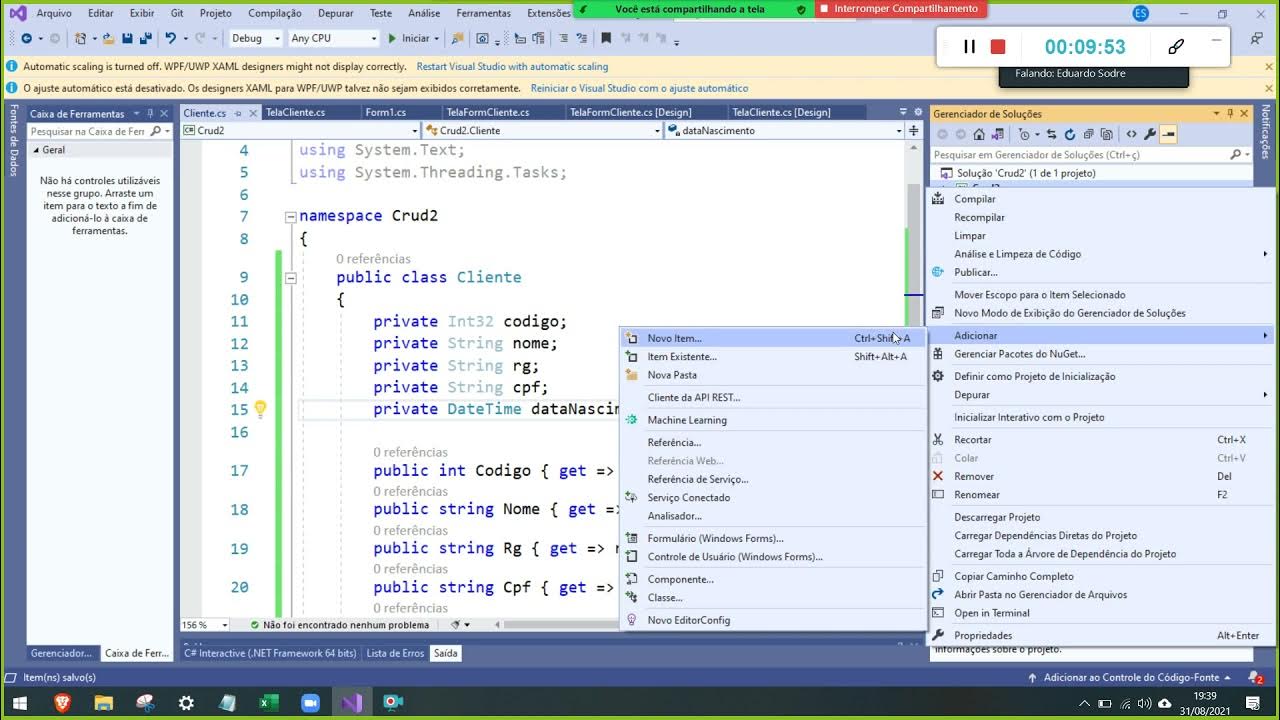
Task: Open the Crud2 project navigation dropdown
Action: point(301,130)
